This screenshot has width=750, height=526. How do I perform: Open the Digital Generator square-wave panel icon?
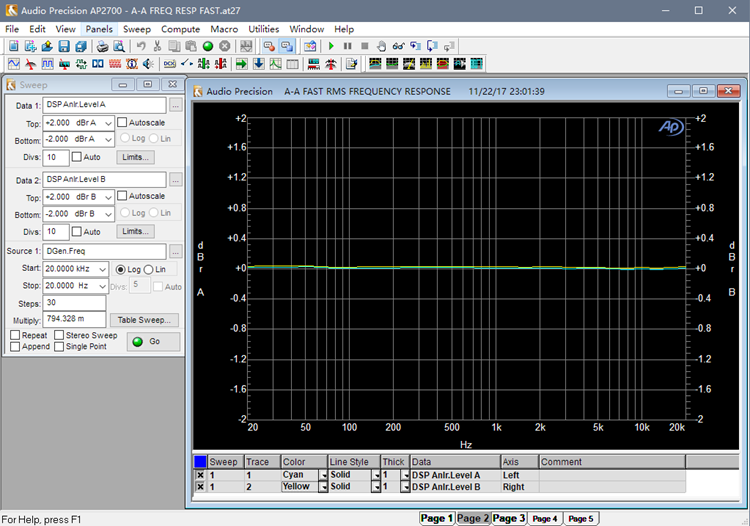point(47,64)
